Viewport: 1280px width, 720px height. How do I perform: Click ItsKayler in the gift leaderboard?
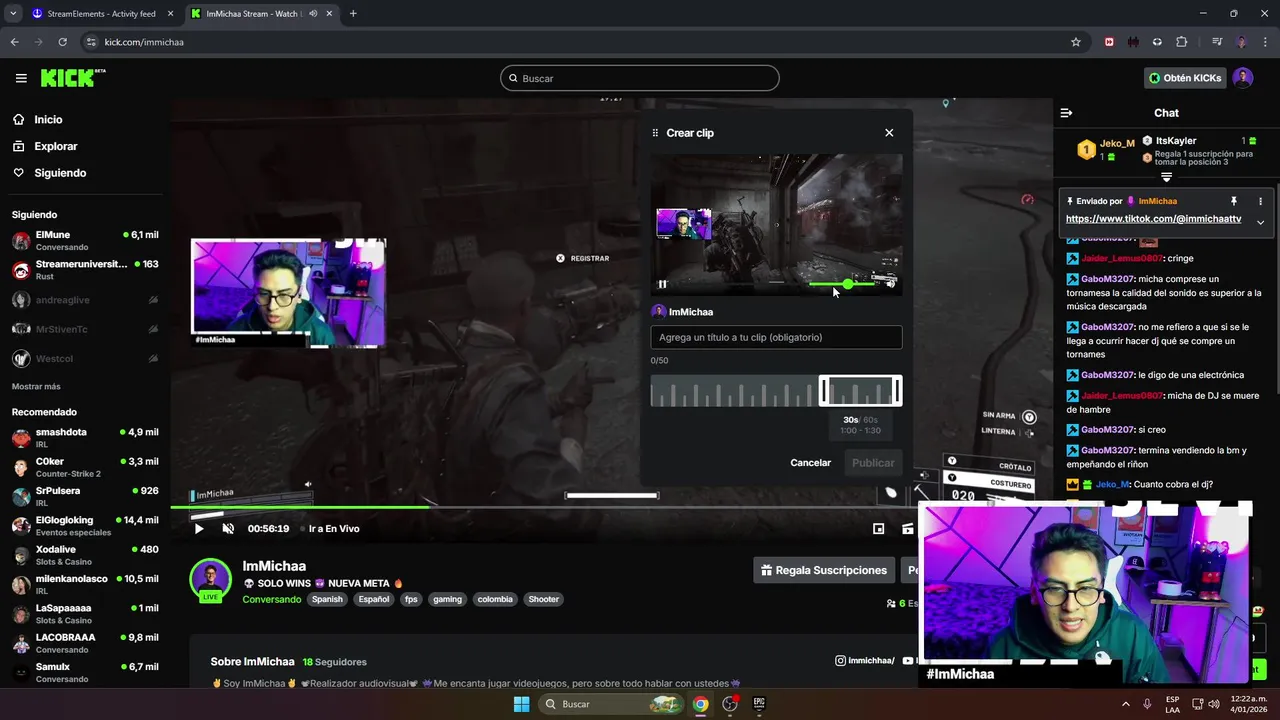[x=1176, y=141]
